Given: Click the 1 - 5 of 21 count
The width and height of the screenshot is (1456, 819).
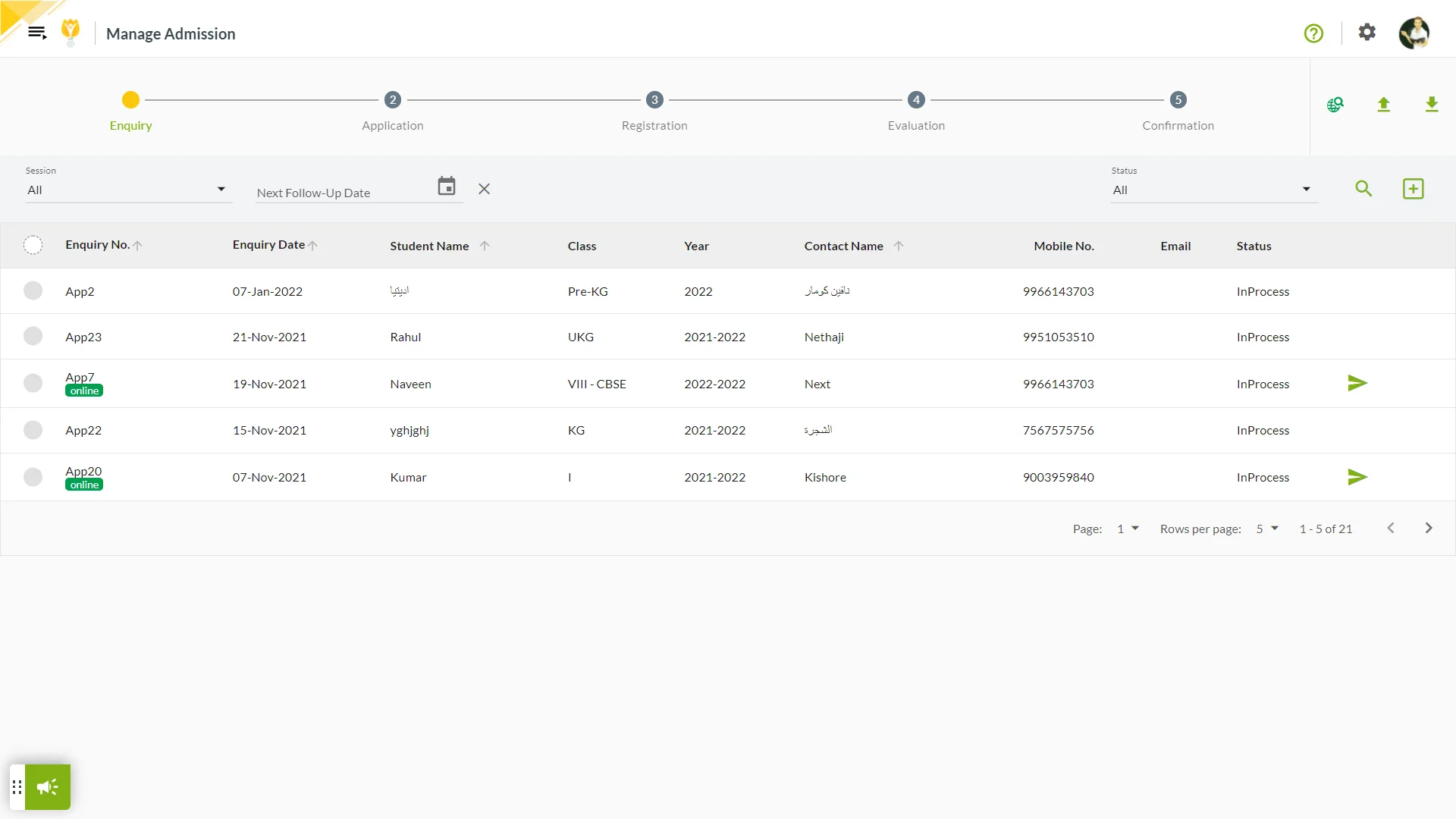Looking at the screenshot, I should [1326, 529].
